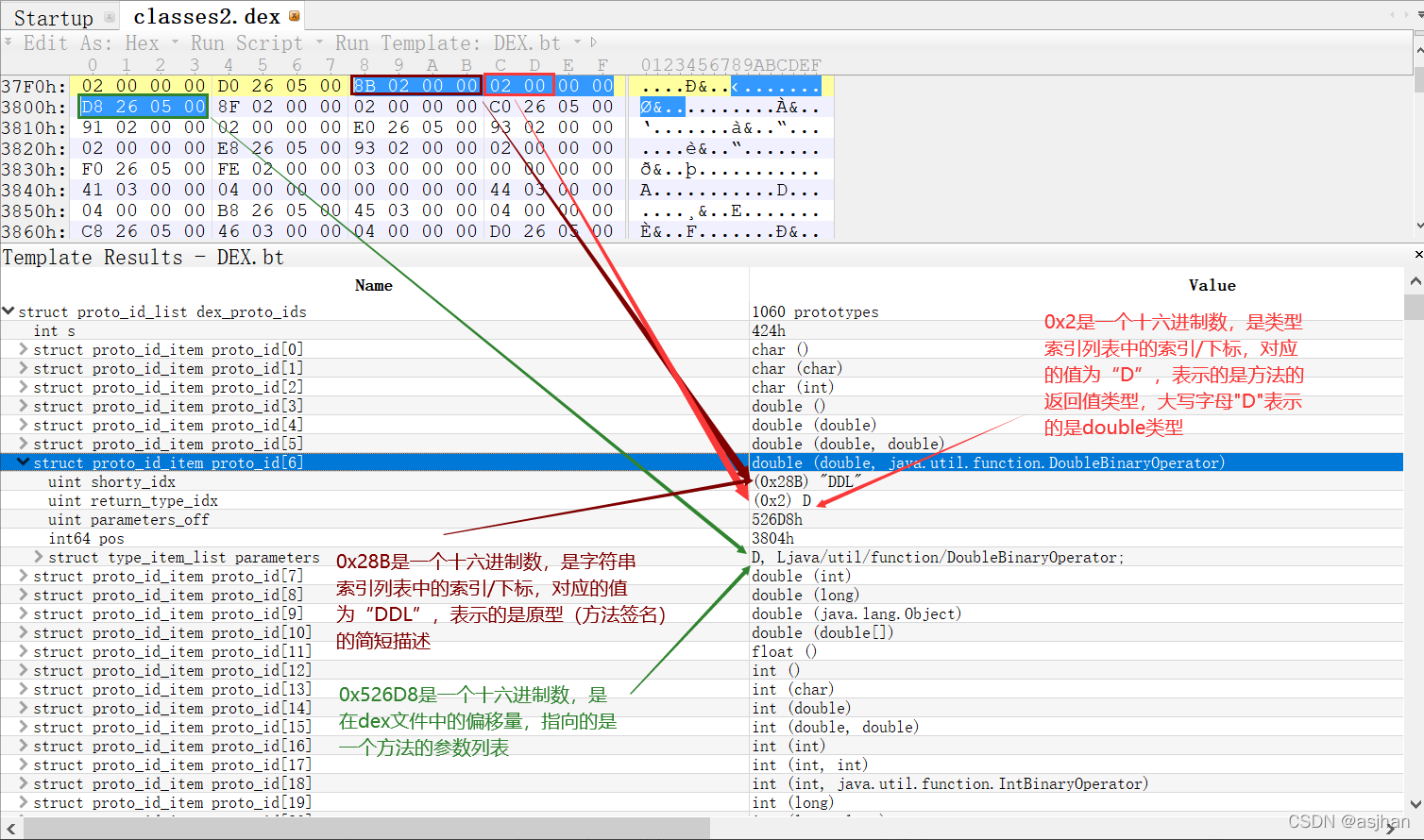Viewport: 1424px width, 840px height.
Task: Close the classes2.dex tab
Action: tap(295, 16)
